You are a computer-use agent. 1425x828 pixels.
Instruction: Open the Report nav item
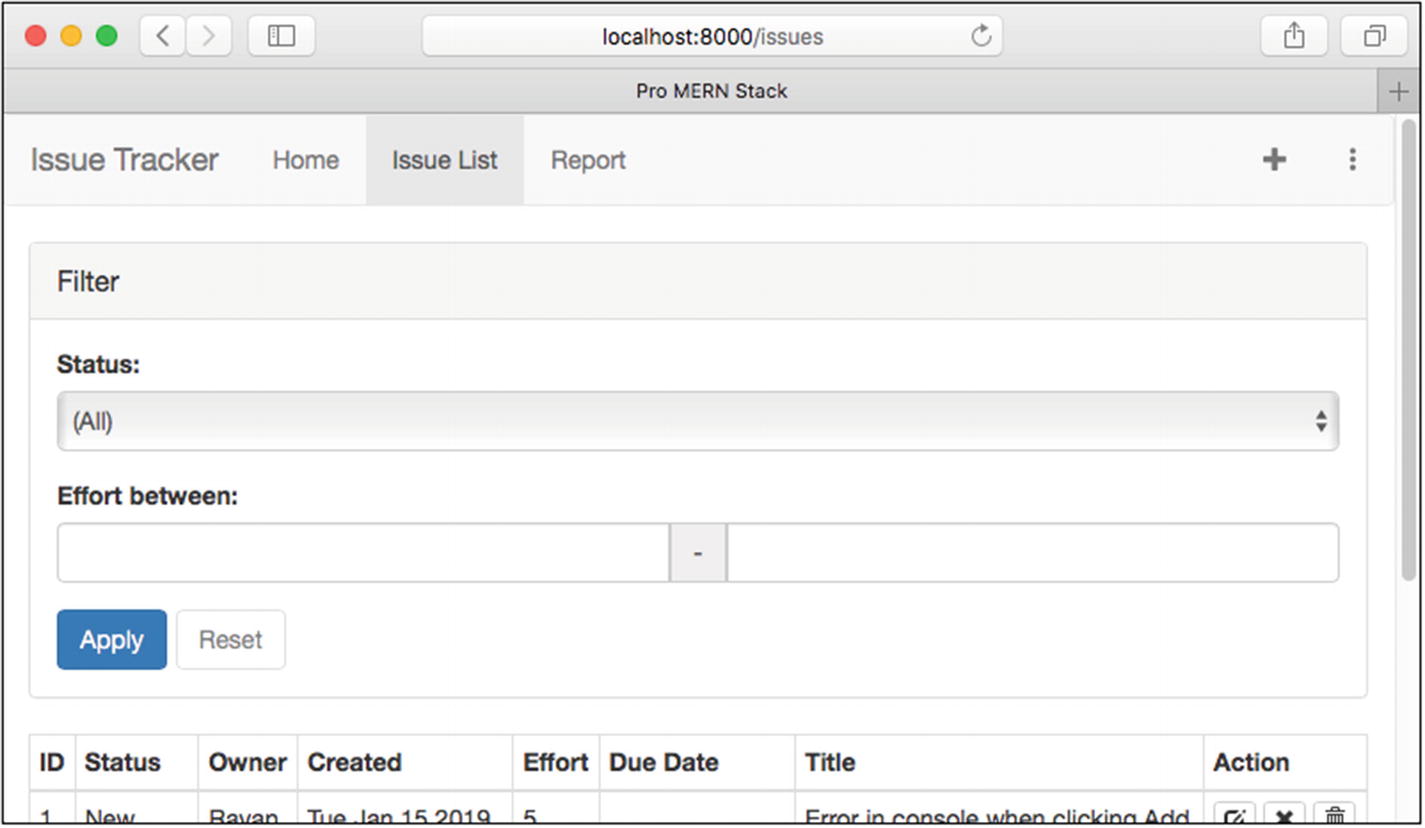click(588, 160)
